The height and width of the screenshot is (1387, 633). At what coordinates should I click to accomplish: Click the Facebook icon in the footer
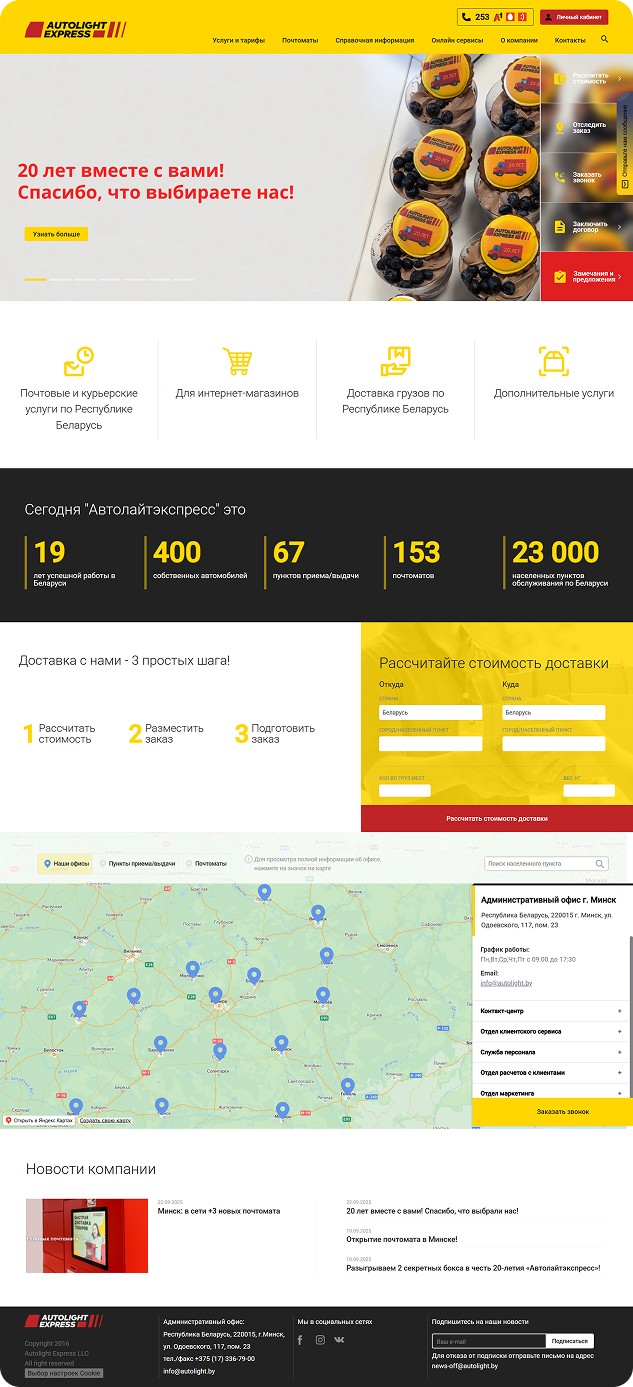pos(300,1340)
